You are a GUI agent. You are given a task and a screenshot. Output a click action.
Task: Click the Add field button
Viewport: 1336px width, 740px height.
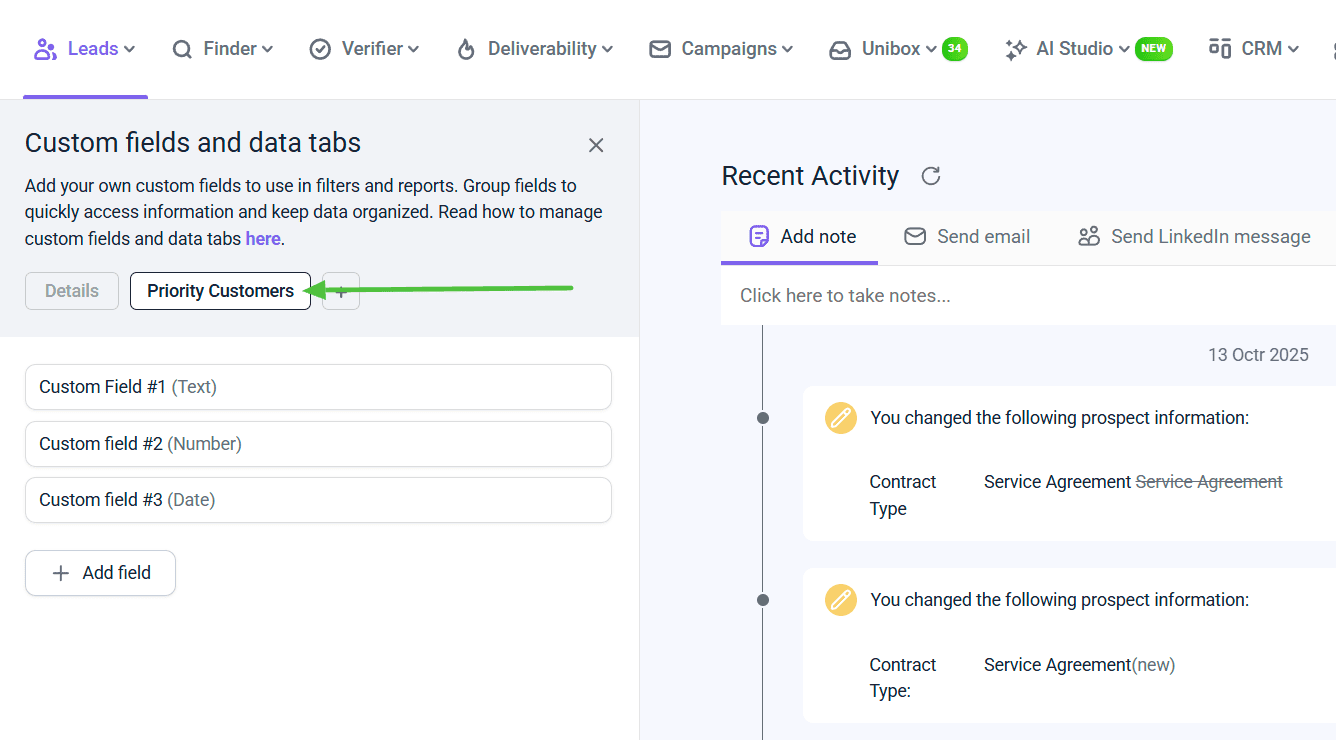click(x=101, y=573)
